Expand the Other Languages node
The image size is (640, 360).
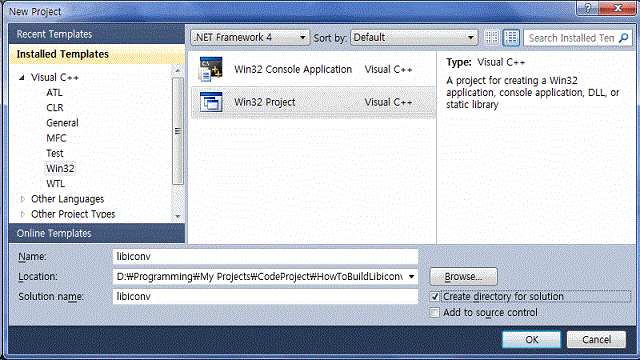[x=22, y=199]
